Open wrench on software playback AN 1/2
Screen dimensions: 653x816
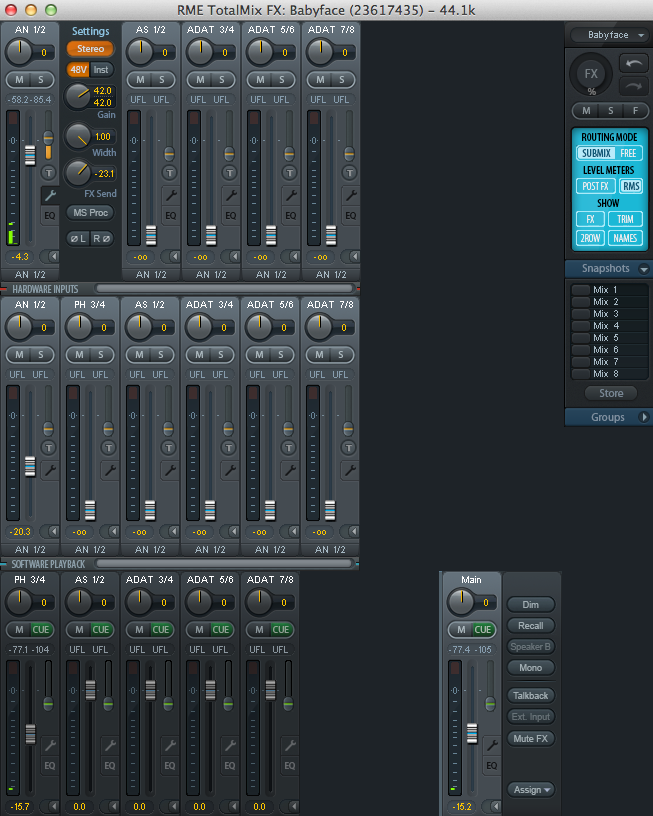50,470
